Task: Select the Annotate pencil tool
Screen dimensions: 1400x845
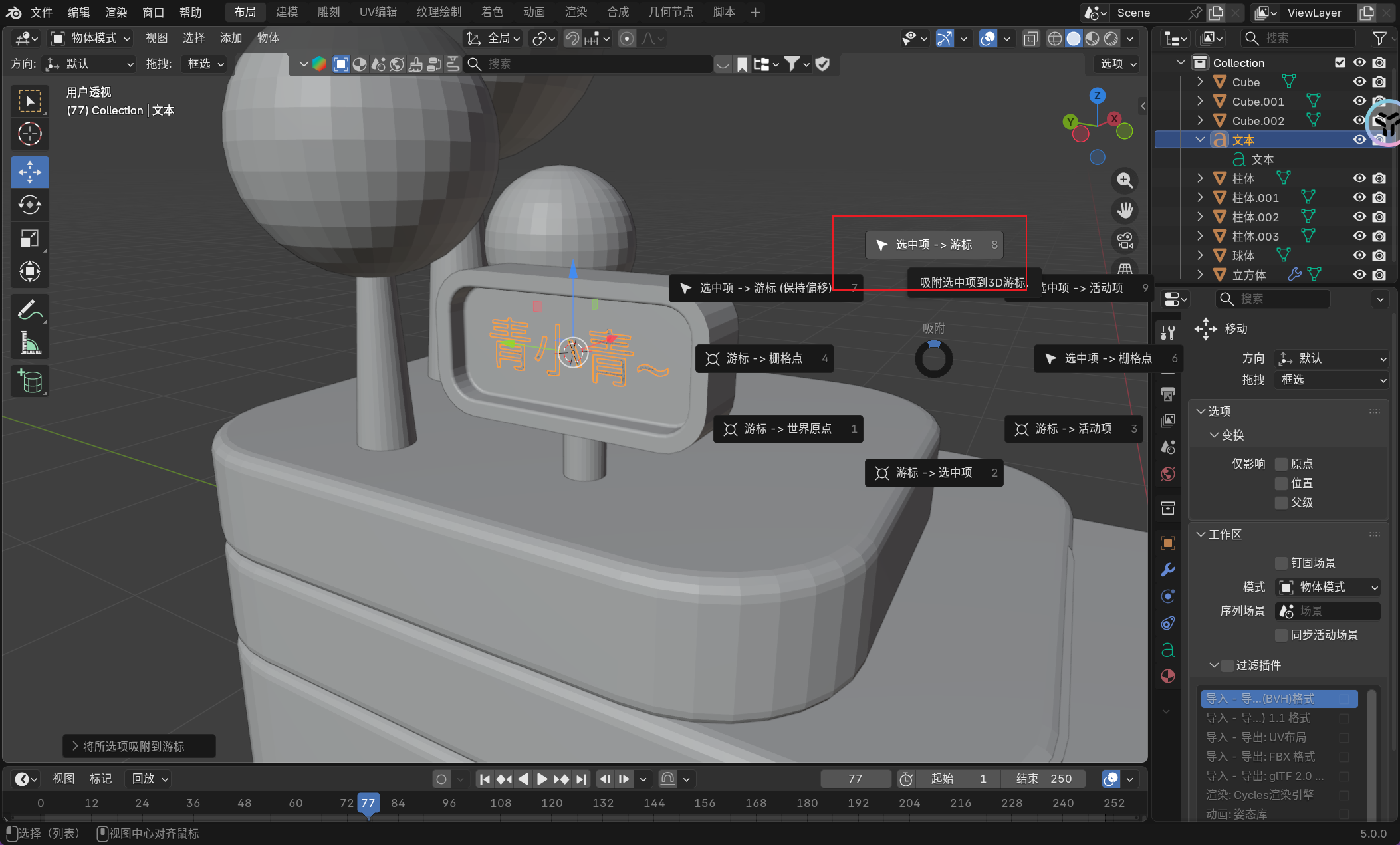Action: [29, 310]
